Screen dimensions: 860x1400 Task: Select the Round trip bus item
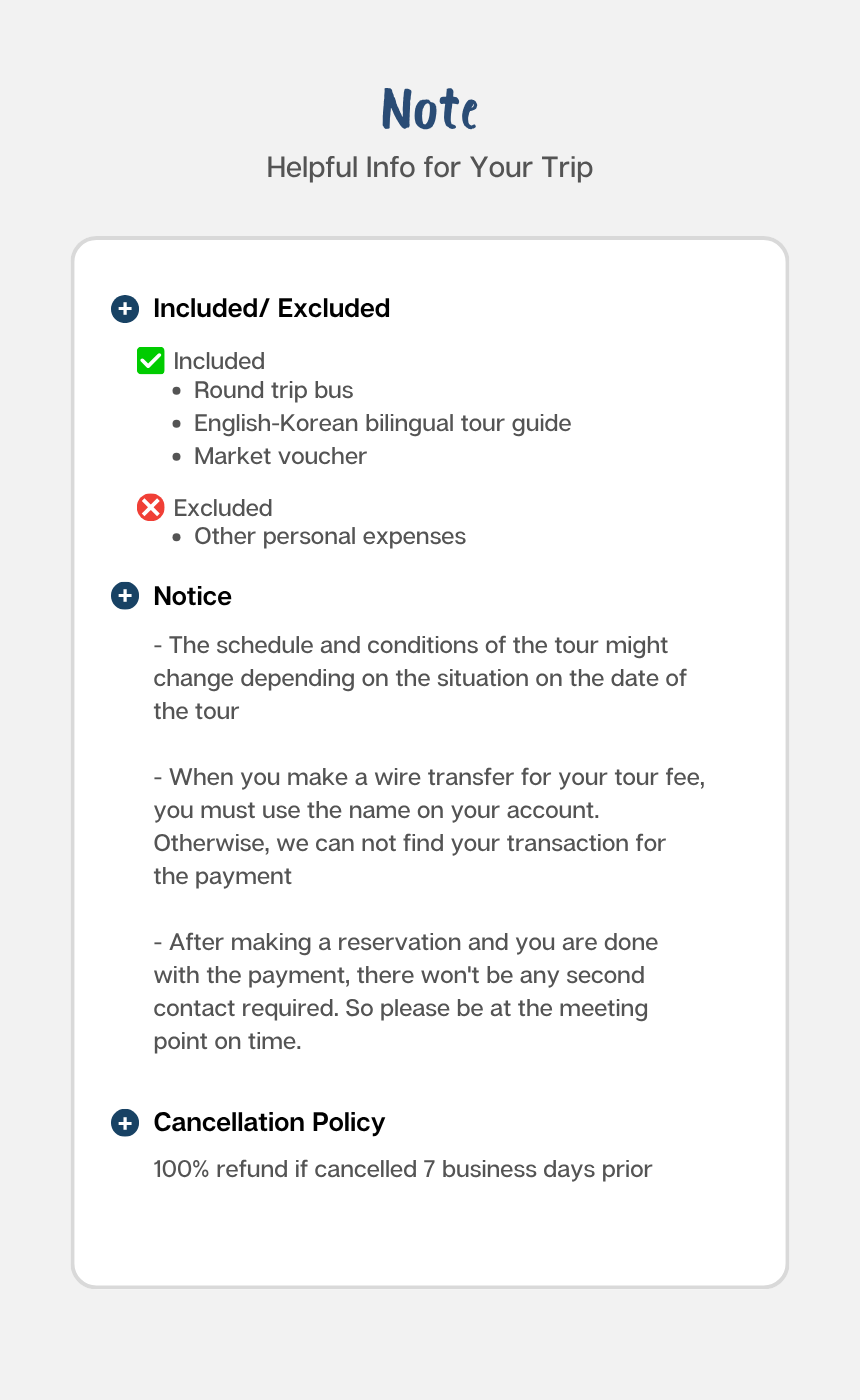273,390
